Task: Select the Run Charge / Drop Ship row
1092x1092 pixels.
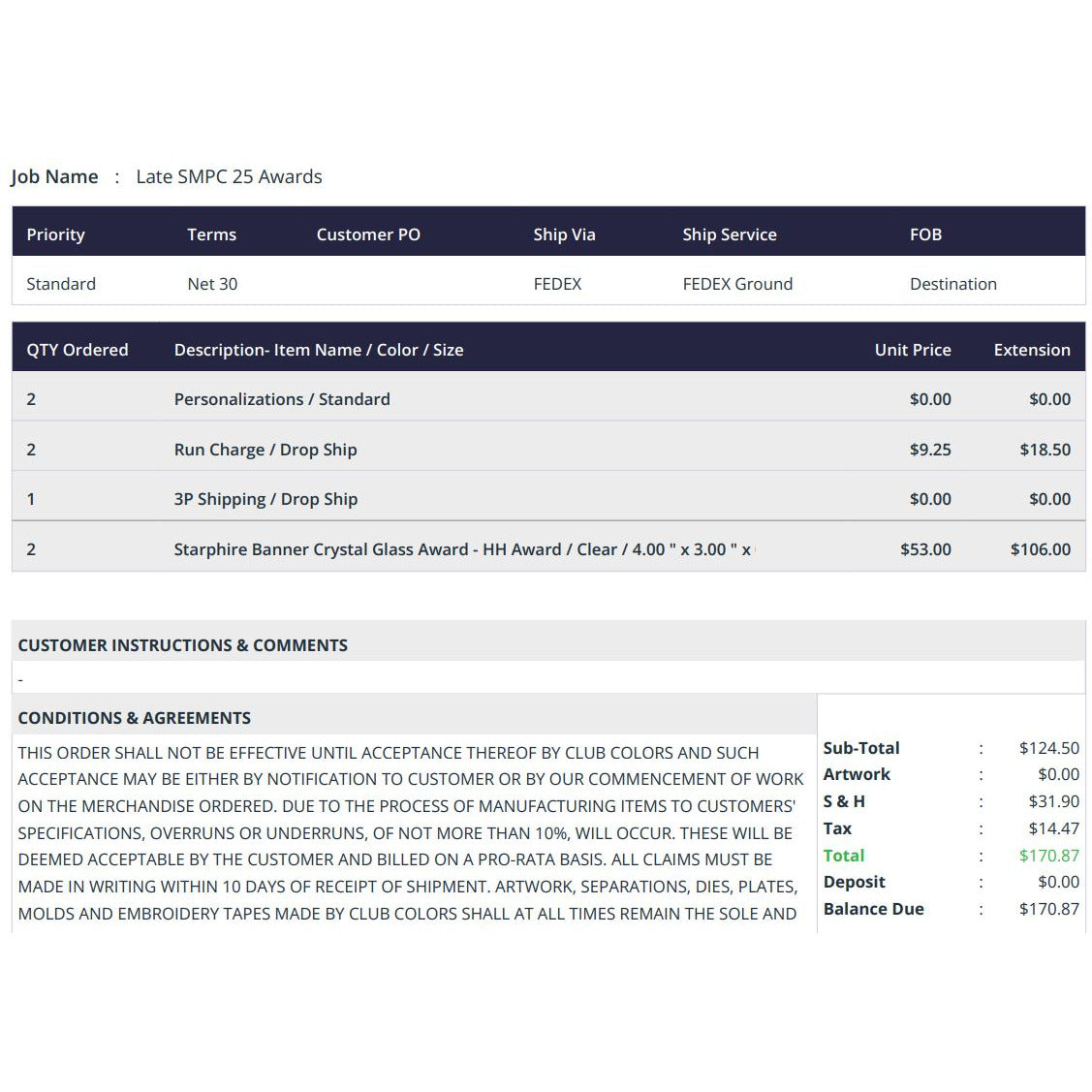Action: 548,450
